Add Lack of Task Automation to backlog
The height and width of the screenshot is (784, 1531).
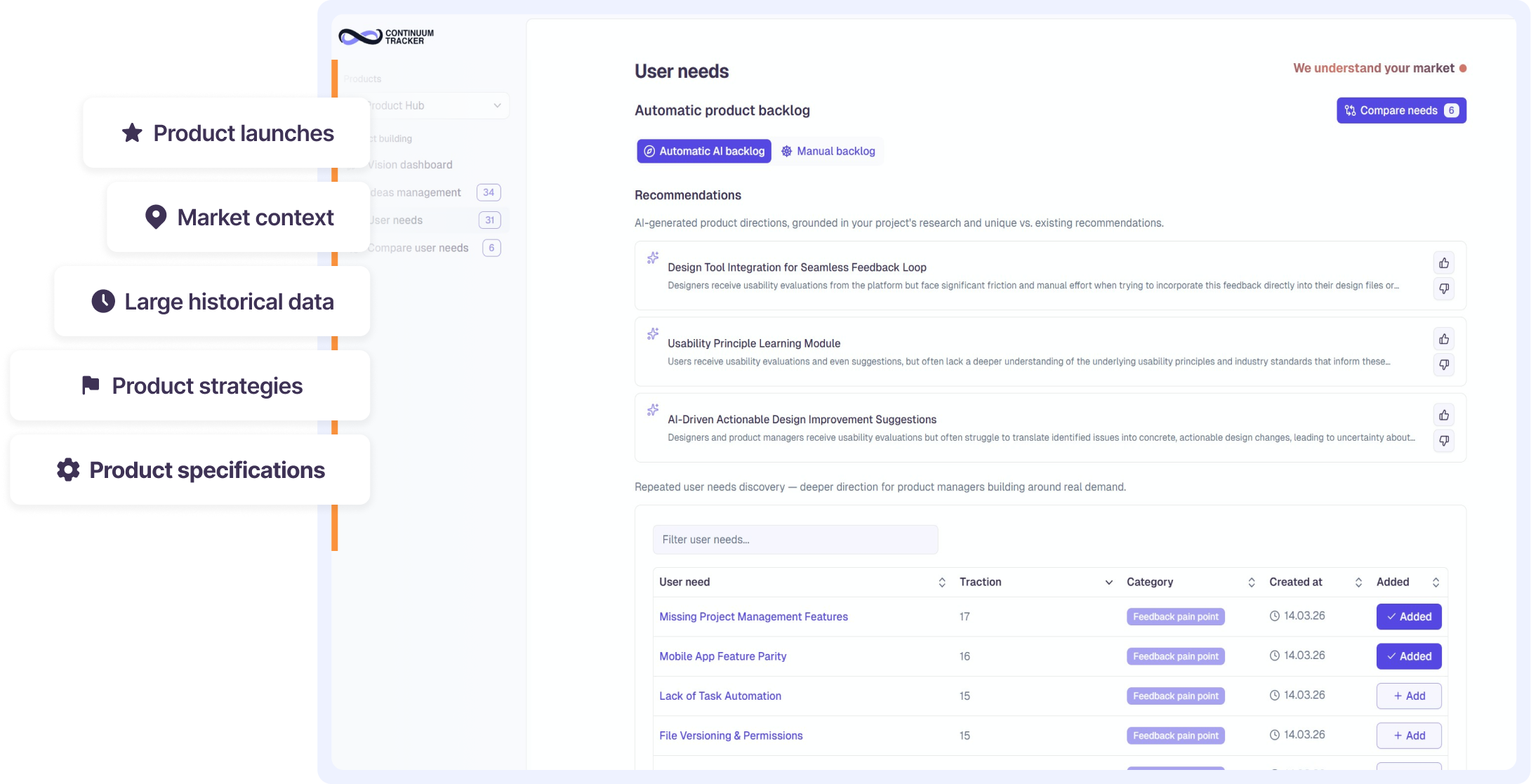pos(1409,696)
